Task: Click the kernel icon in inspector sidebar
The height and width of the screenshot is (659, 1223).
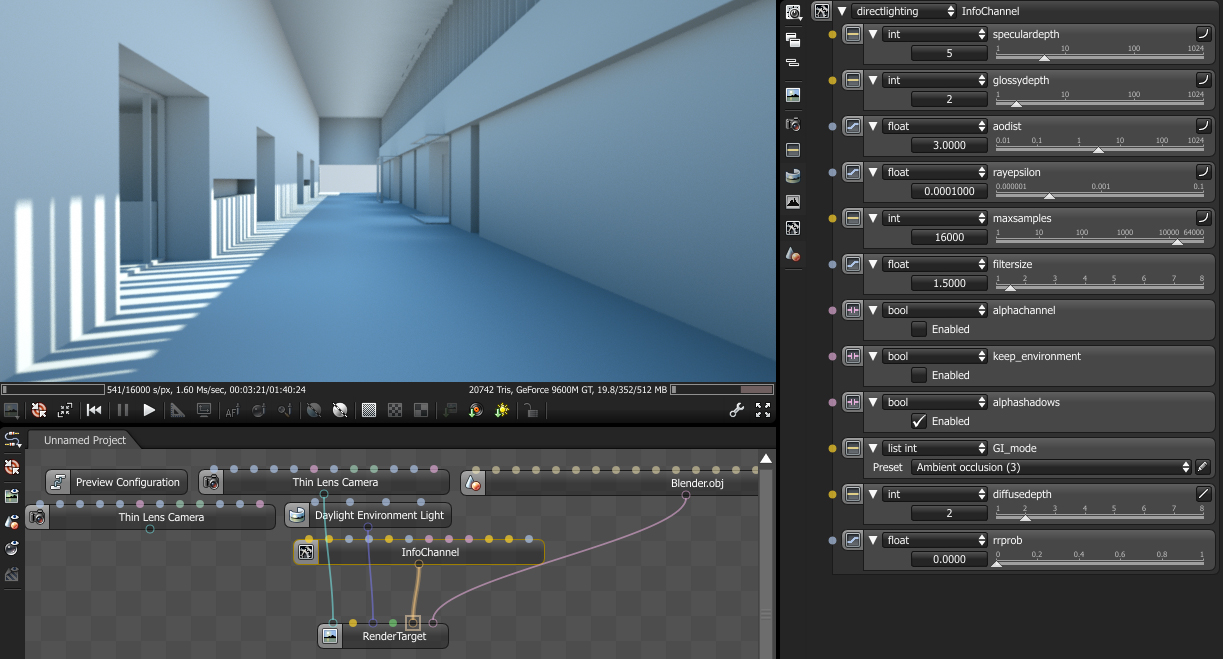Action: pos(793,228)
